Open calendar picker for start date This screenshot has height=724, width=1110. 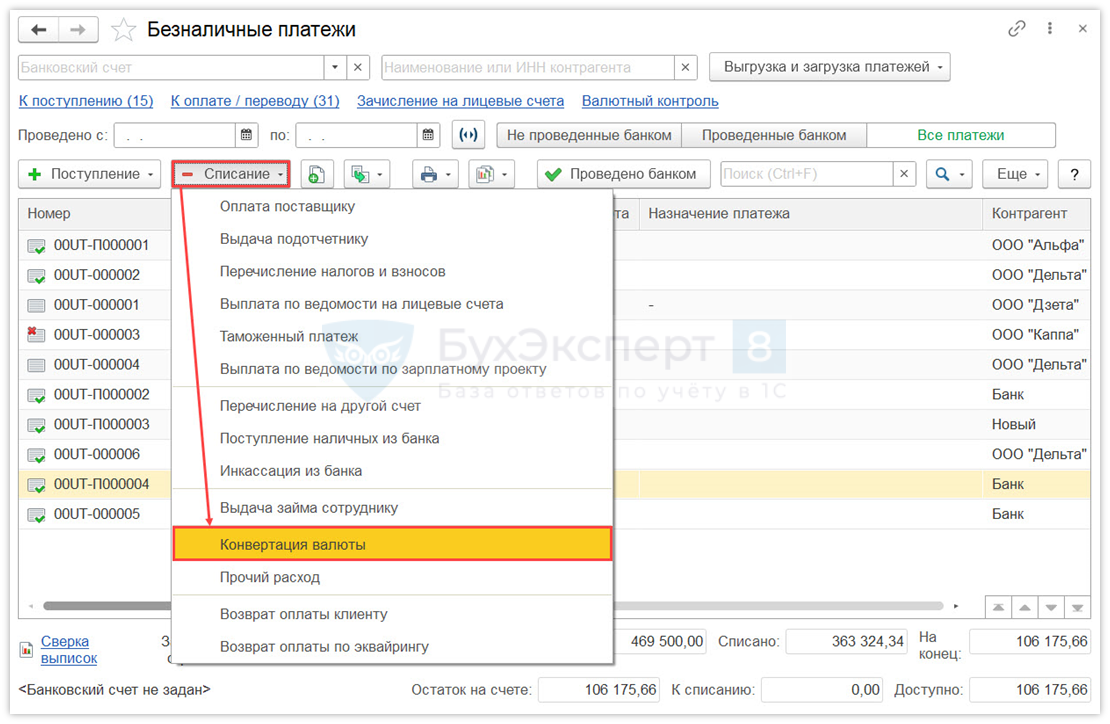click(247, 135)
